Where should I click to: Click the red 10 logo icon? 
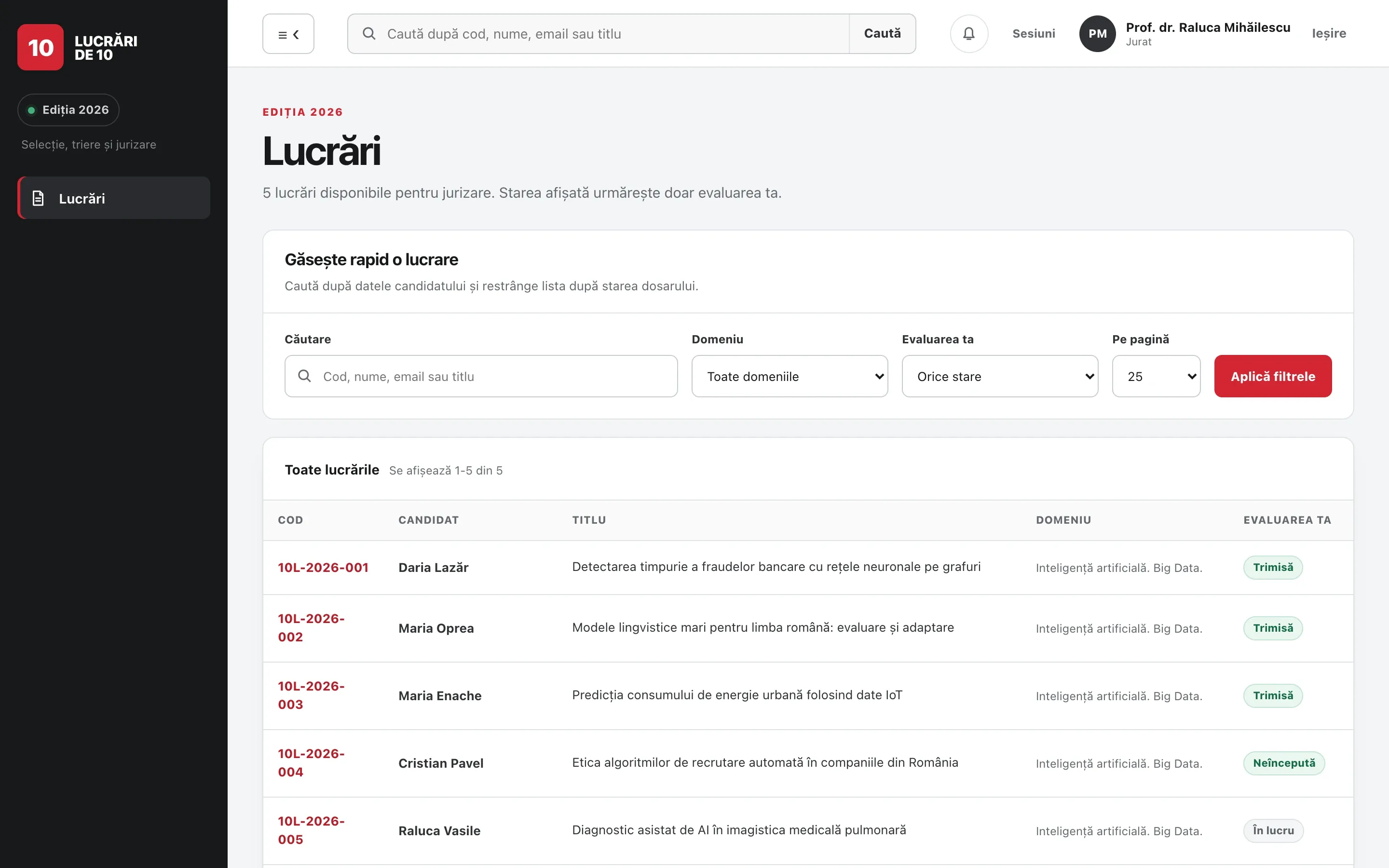point(41,48)
